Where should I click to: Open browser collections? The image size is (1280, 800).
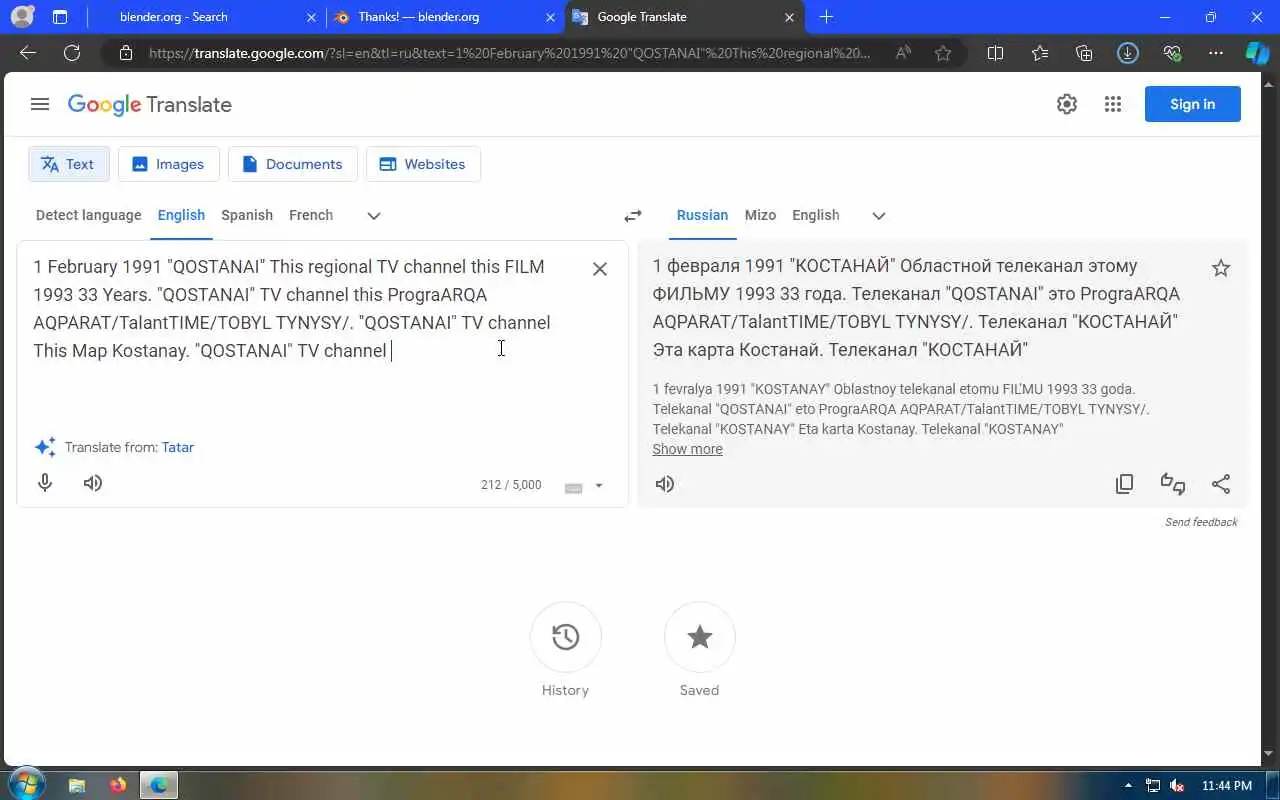click(1084, 53)
